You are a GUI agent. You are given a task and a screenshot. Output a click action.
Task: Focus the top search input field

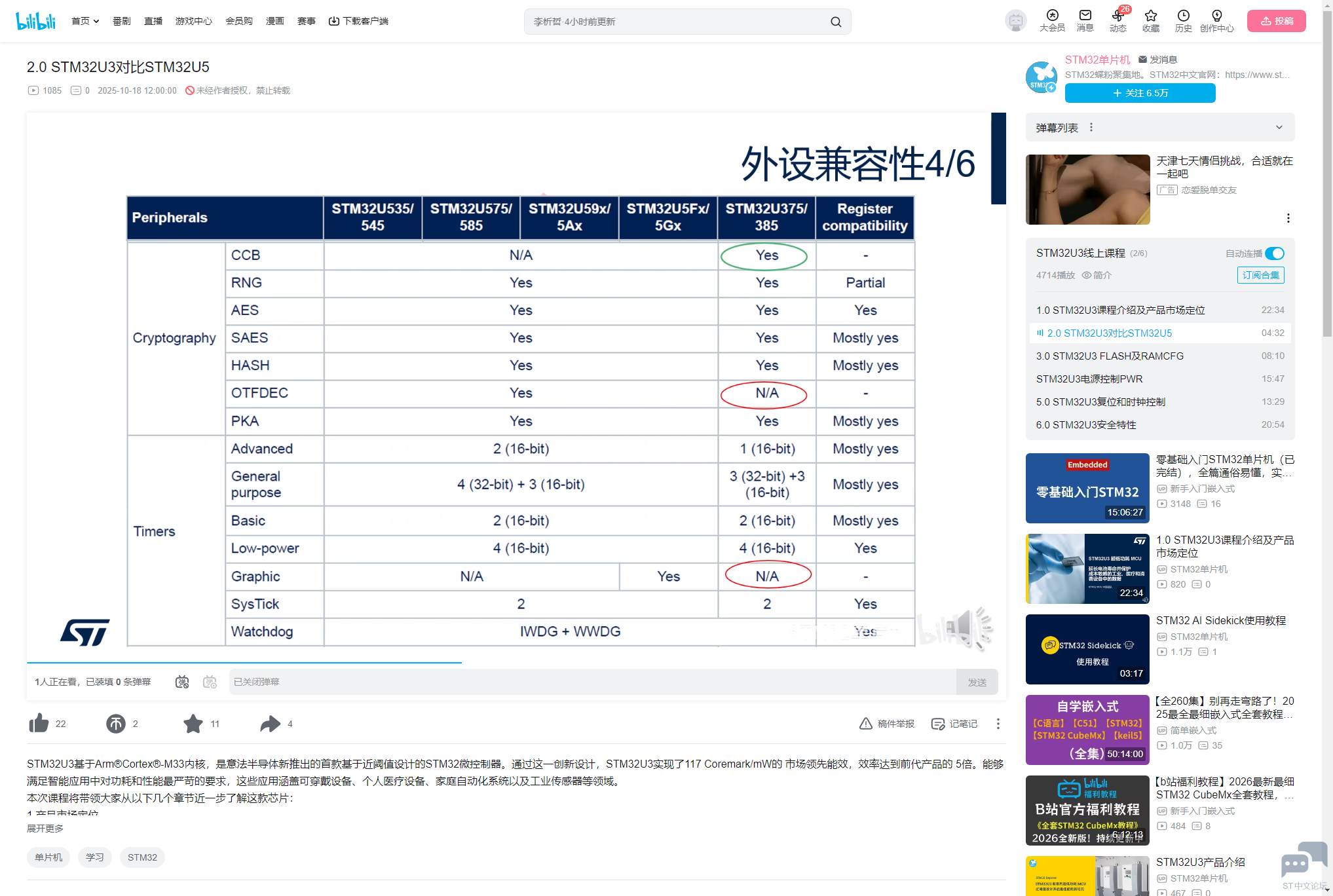coord(678,22)
